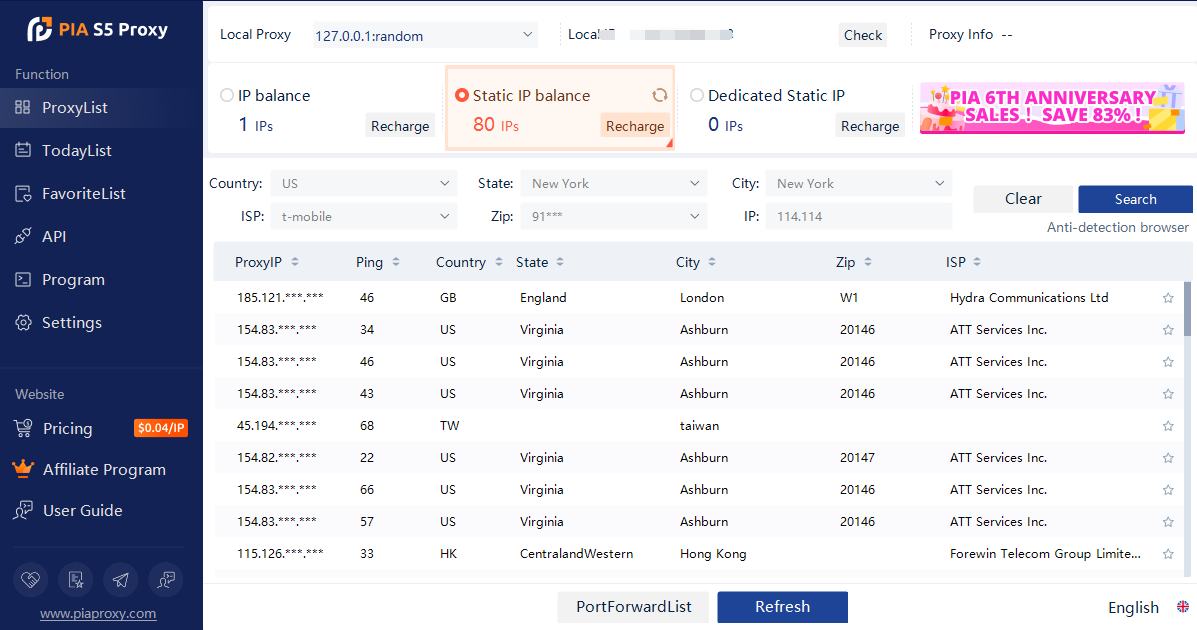Favorite the taiwan proxy row

1168,426
